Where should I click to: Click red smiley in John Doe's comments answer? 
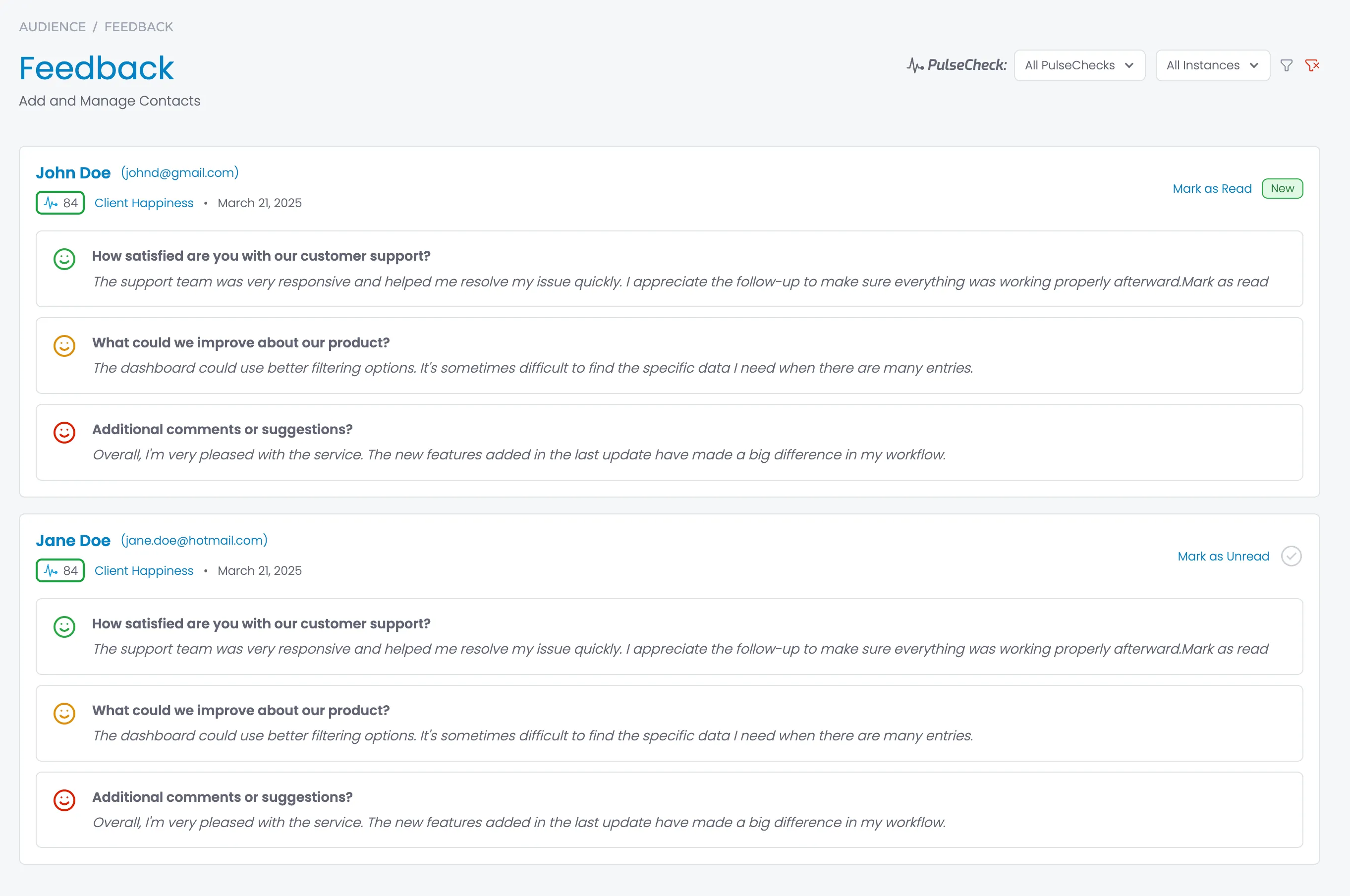(x=64, y=433)
